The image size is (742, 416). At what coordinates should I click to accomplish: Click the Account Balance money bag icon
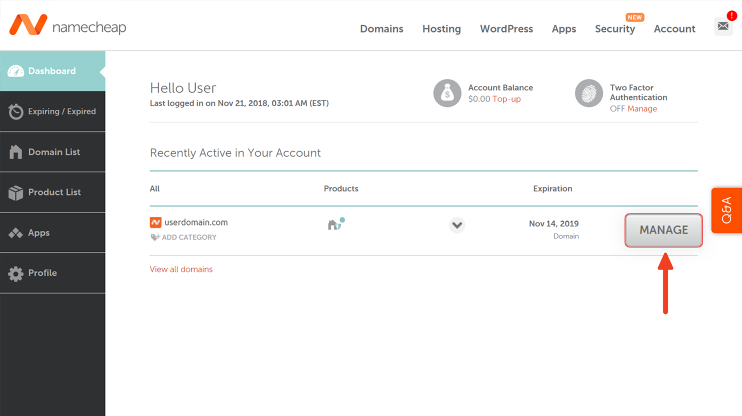coord(447,93)
